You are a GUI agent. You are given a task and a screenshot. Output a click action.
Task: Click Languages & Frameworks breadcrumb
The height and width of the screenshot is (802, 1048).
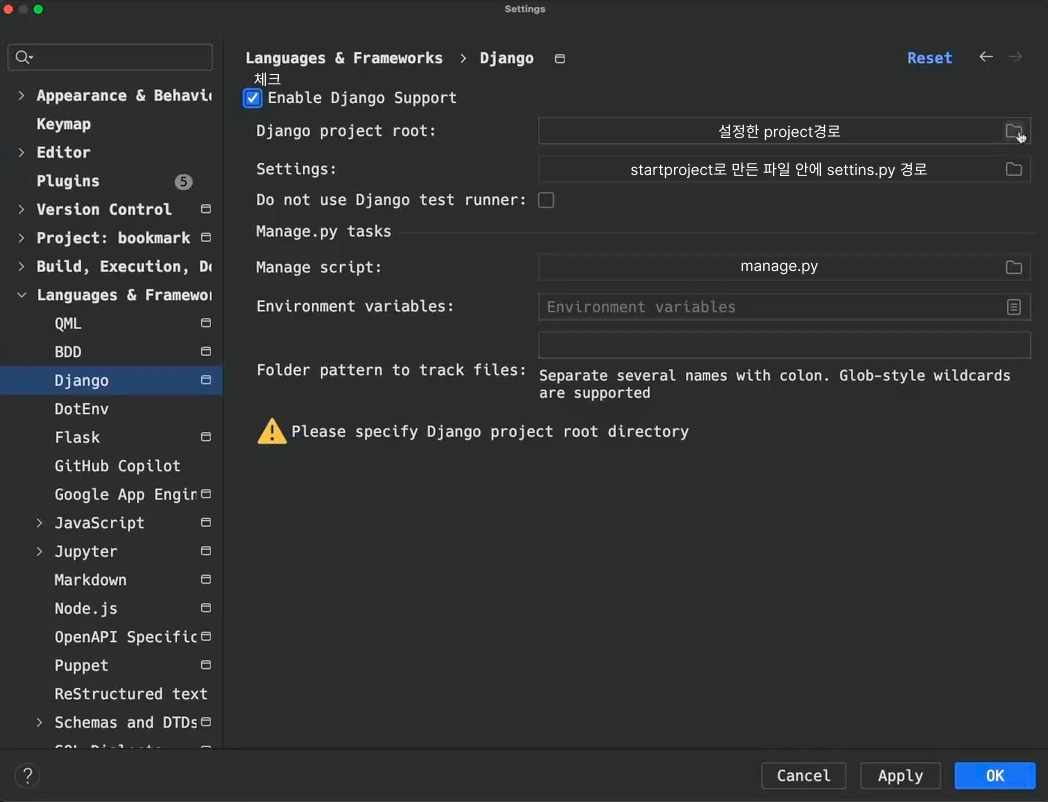(344, 58)
